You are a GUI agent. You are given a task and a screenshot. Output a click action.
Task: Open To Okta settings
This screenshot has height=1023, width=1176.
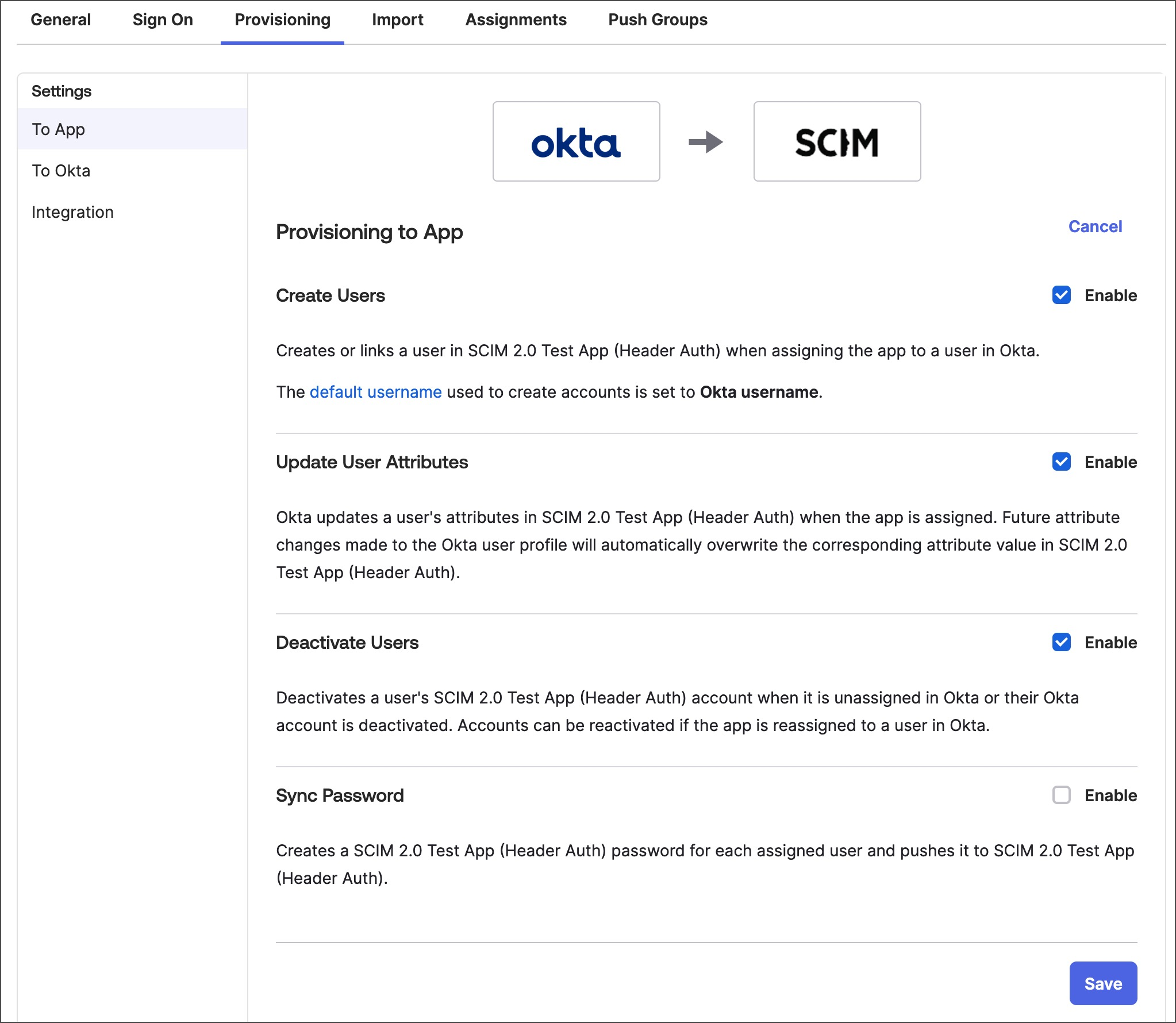point(61,171)
